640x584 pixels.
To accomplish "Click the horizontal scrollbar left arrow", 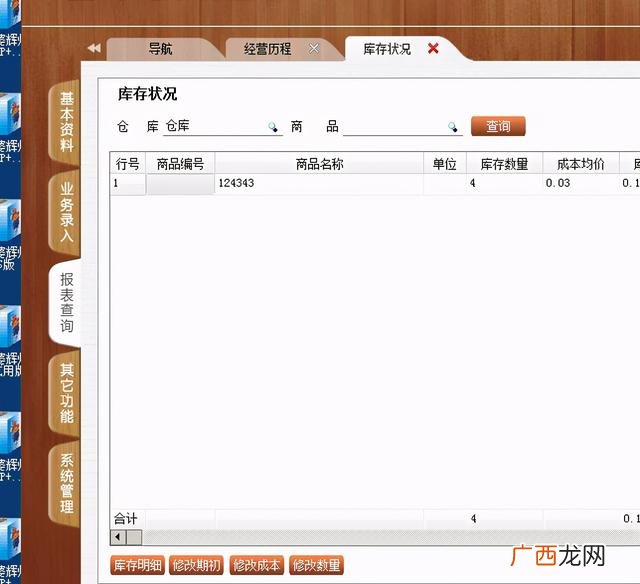I will [118, 537].
